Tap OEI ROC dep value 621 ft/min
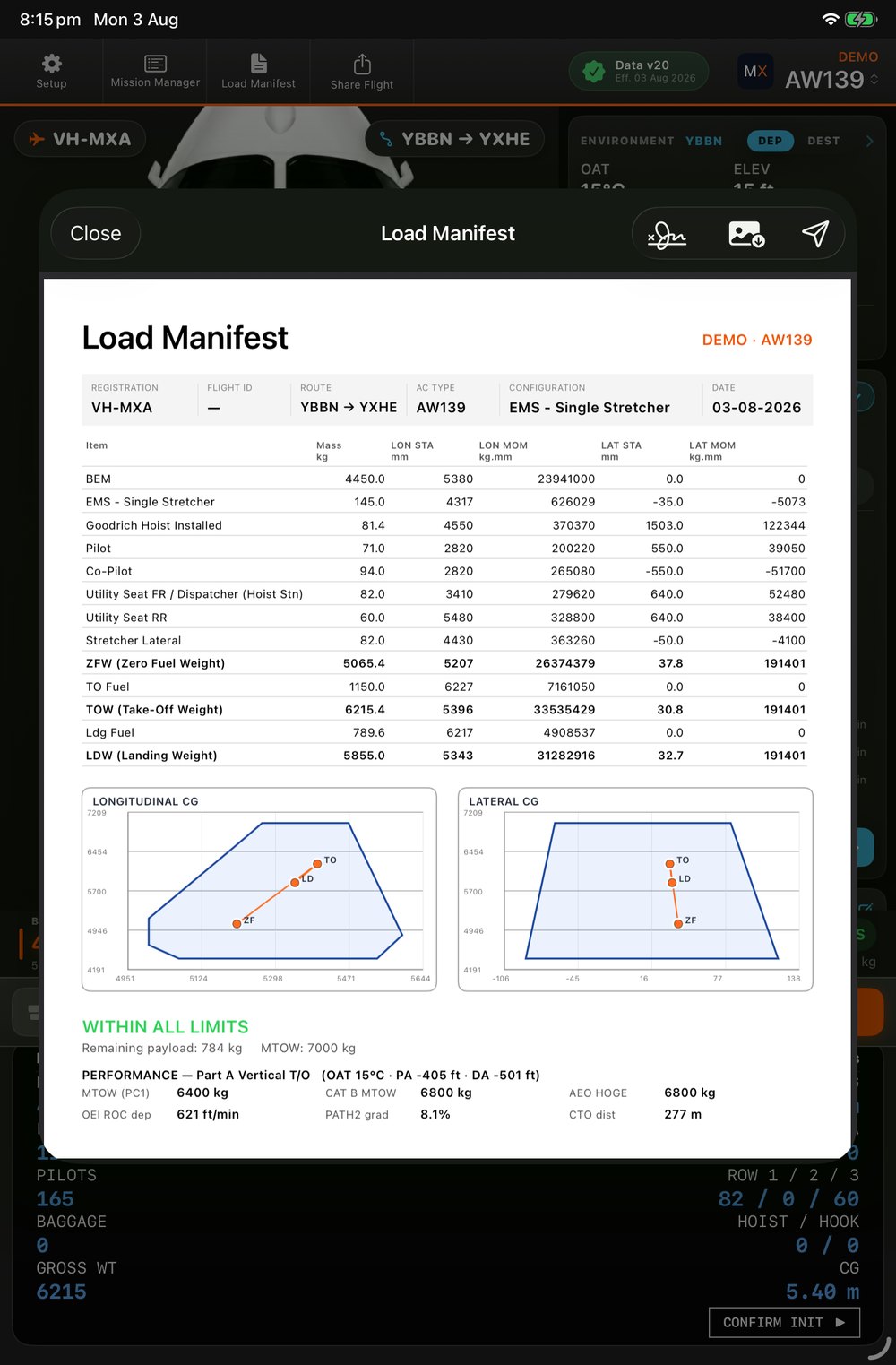 coord(208,1114)
